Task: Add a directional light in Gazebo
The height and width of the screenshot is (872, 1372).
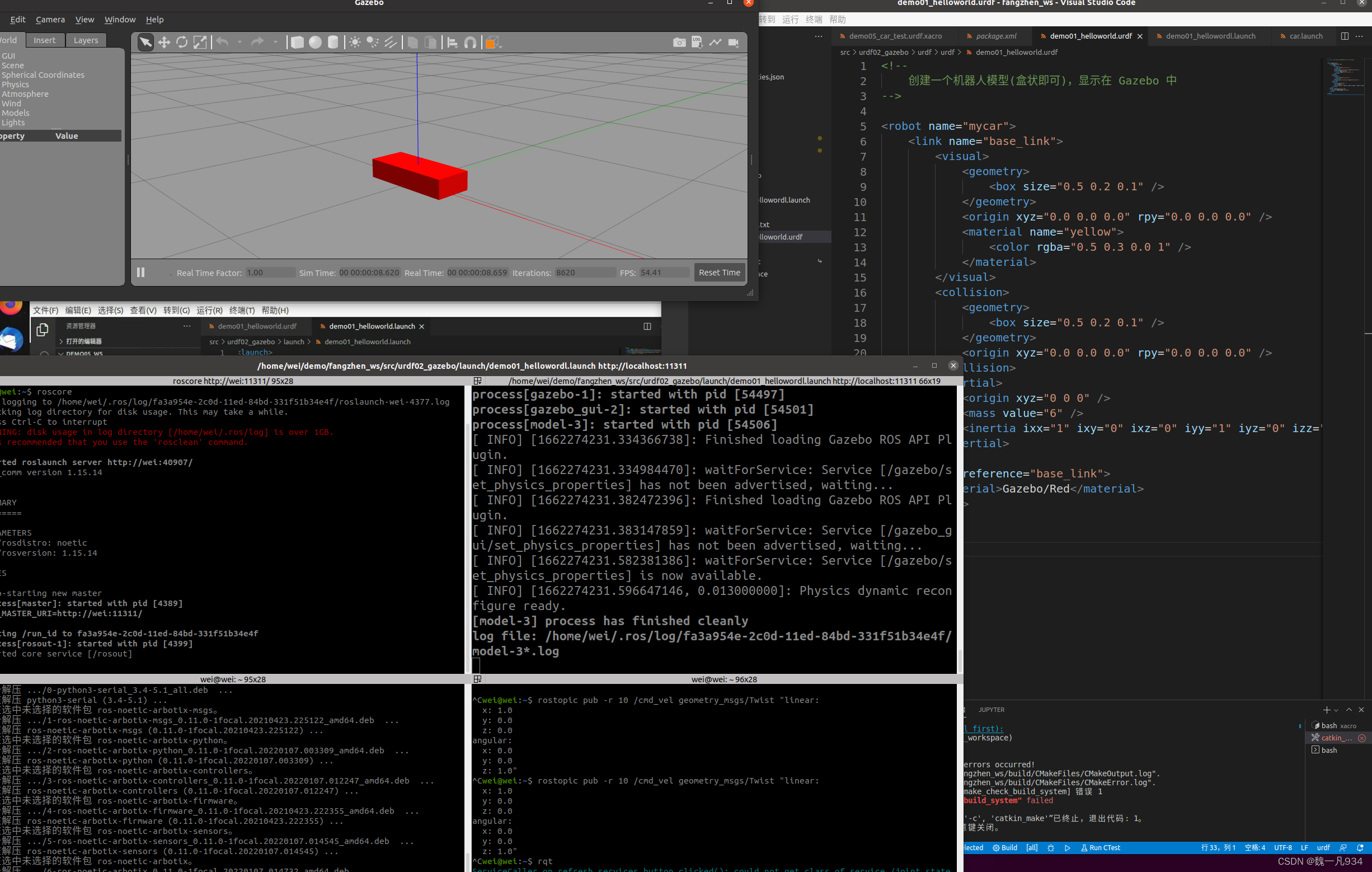Action: coord(391,43)
